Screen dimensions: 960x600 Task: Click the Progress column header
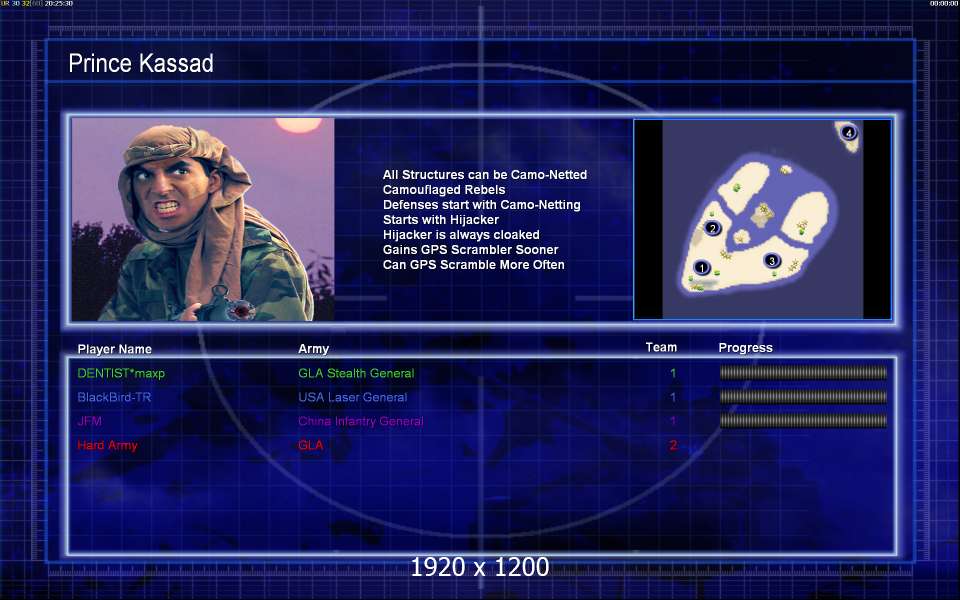(745, 348)
